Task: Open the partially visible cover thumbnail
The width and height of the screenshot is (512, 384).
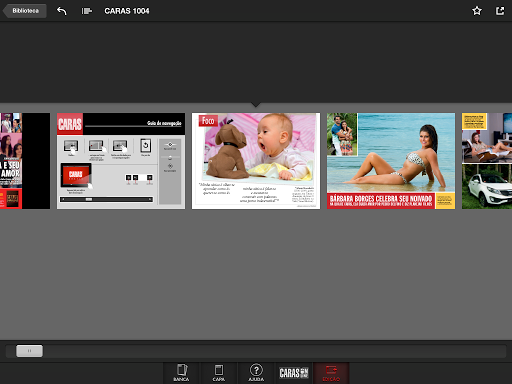Action: point(25,161)
